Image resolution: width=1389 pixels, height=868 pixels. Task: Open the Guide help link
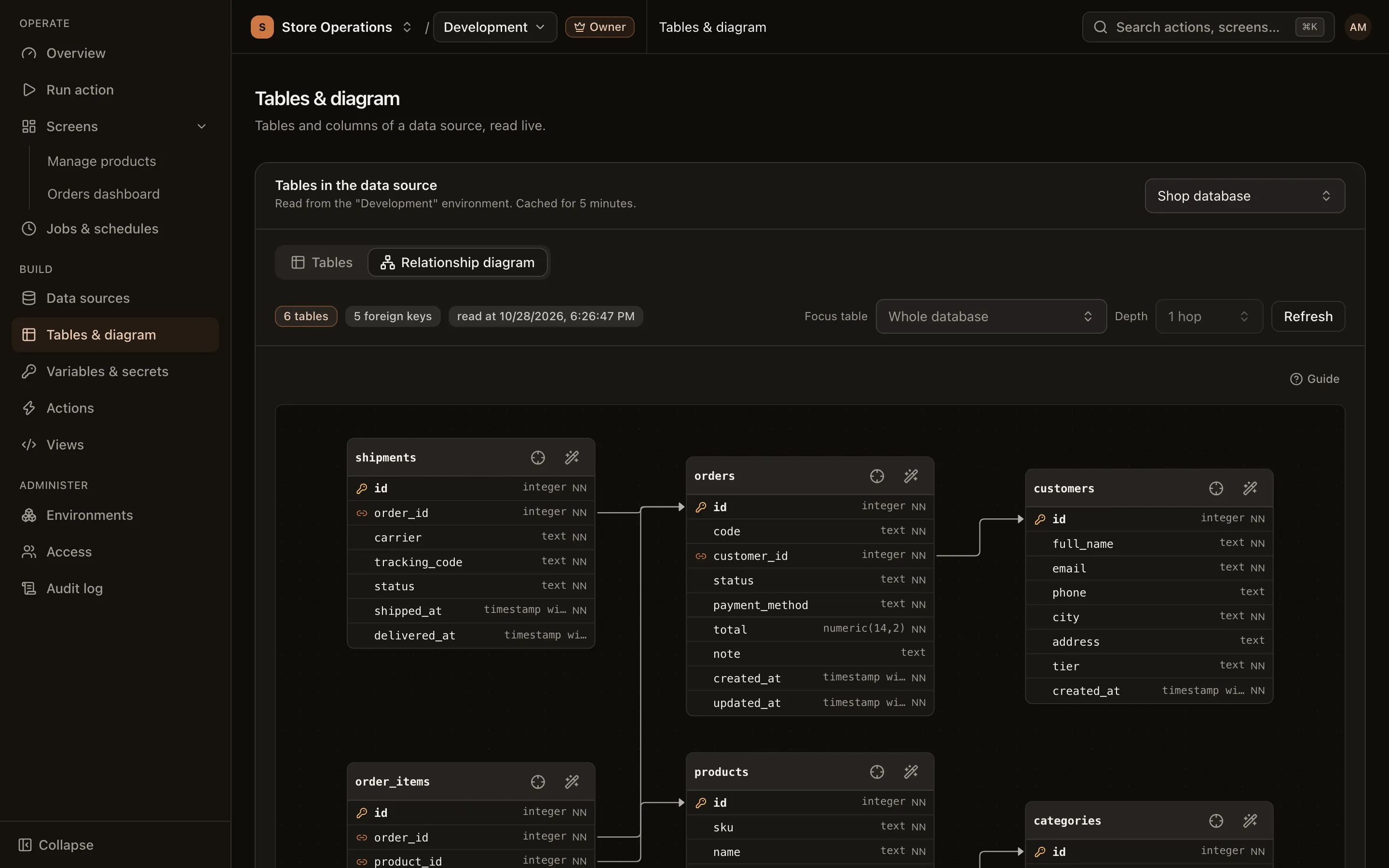(x=1314, y=379)
